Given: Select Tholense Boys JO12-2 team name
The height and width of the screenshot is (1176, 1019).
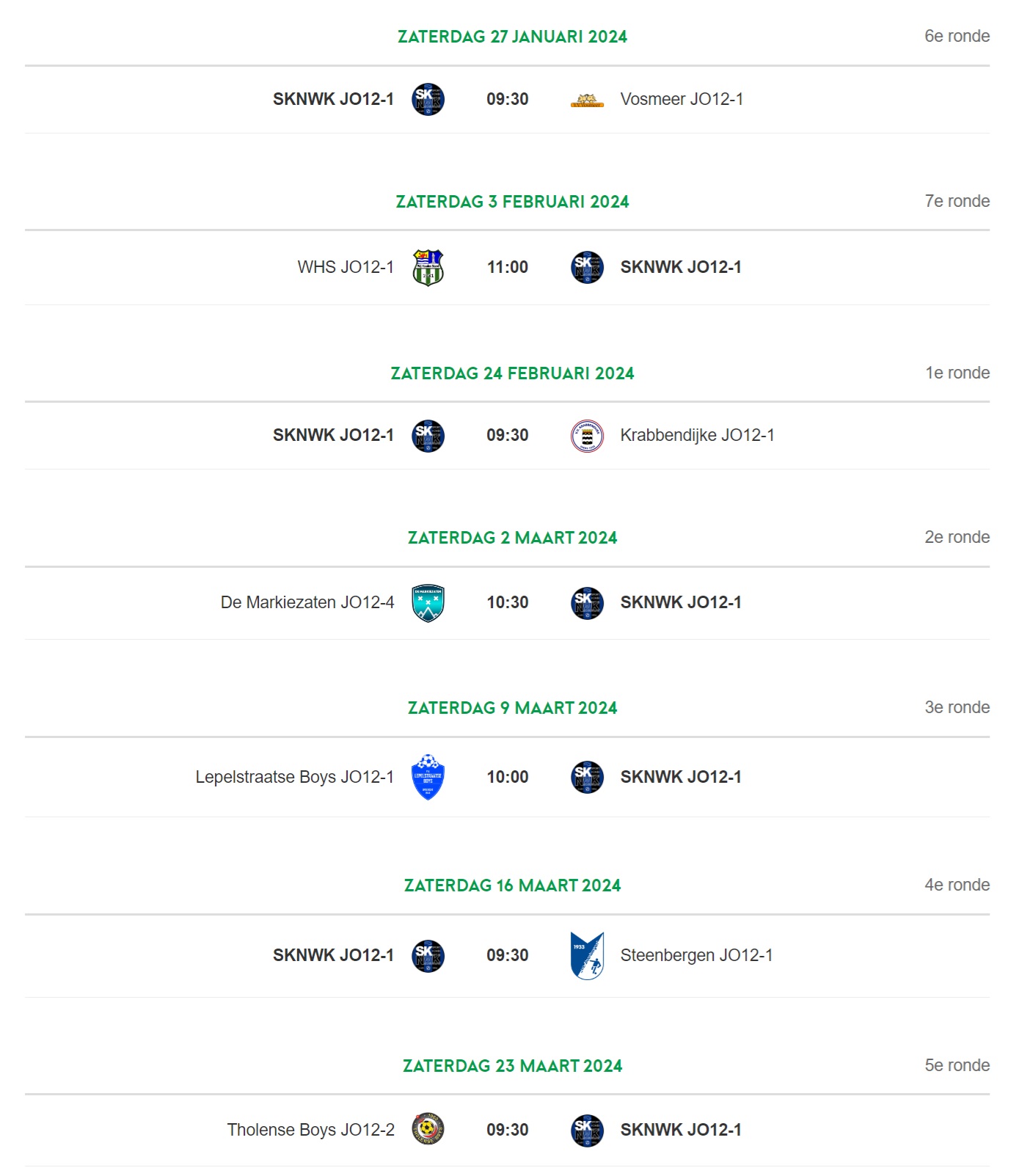Looking at the screenshot, I should [311, 1130].
